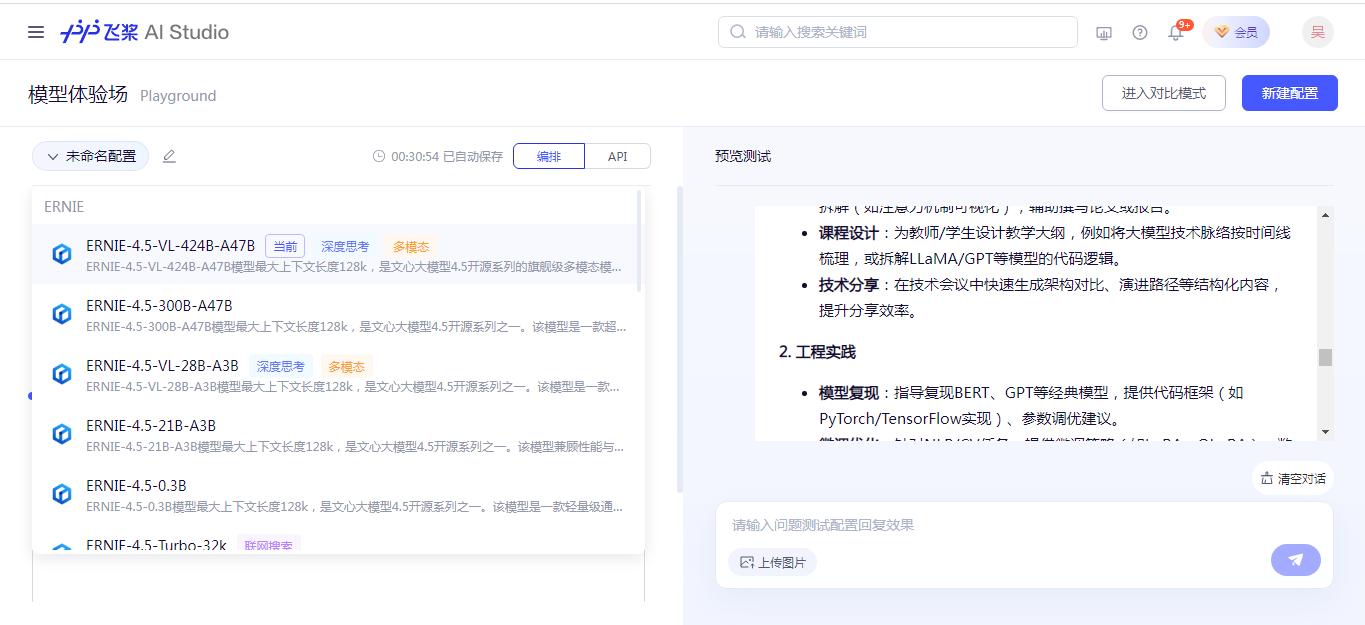Open notifications bell with 9+ badge
Screen dimensions: 1365x625
[1177, 32]
